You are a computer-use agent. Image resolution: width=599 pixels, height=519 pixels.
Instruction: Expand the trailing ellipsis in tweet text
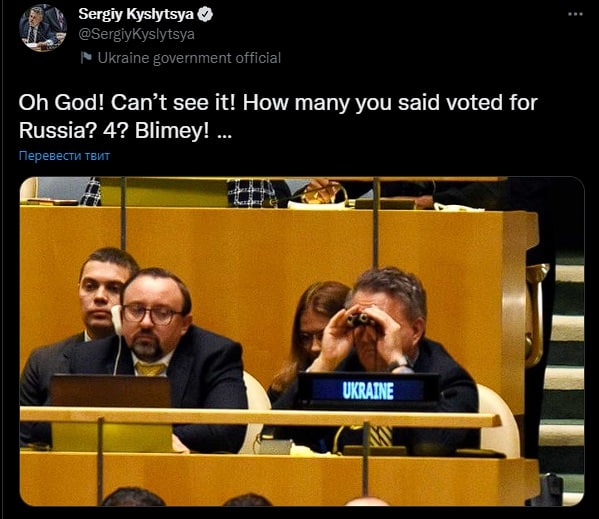224,132
